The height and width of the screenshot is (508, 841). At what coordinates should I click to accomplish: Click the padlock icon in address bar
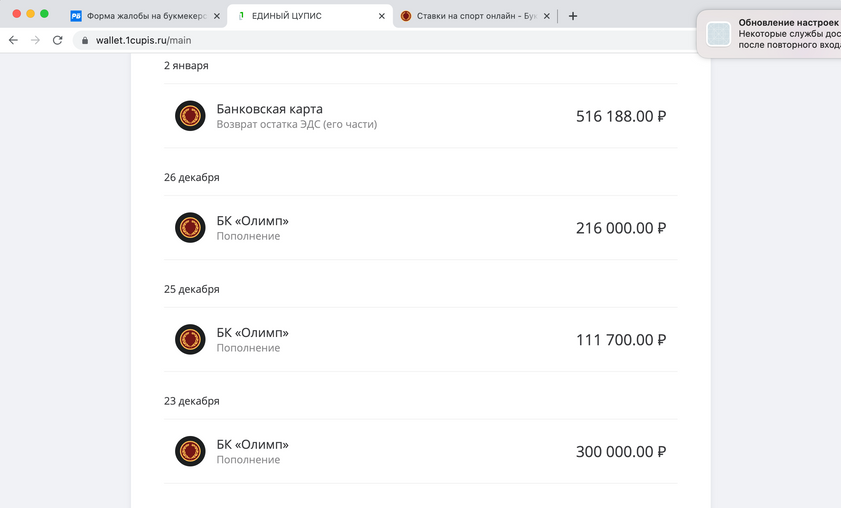(85, 40)
